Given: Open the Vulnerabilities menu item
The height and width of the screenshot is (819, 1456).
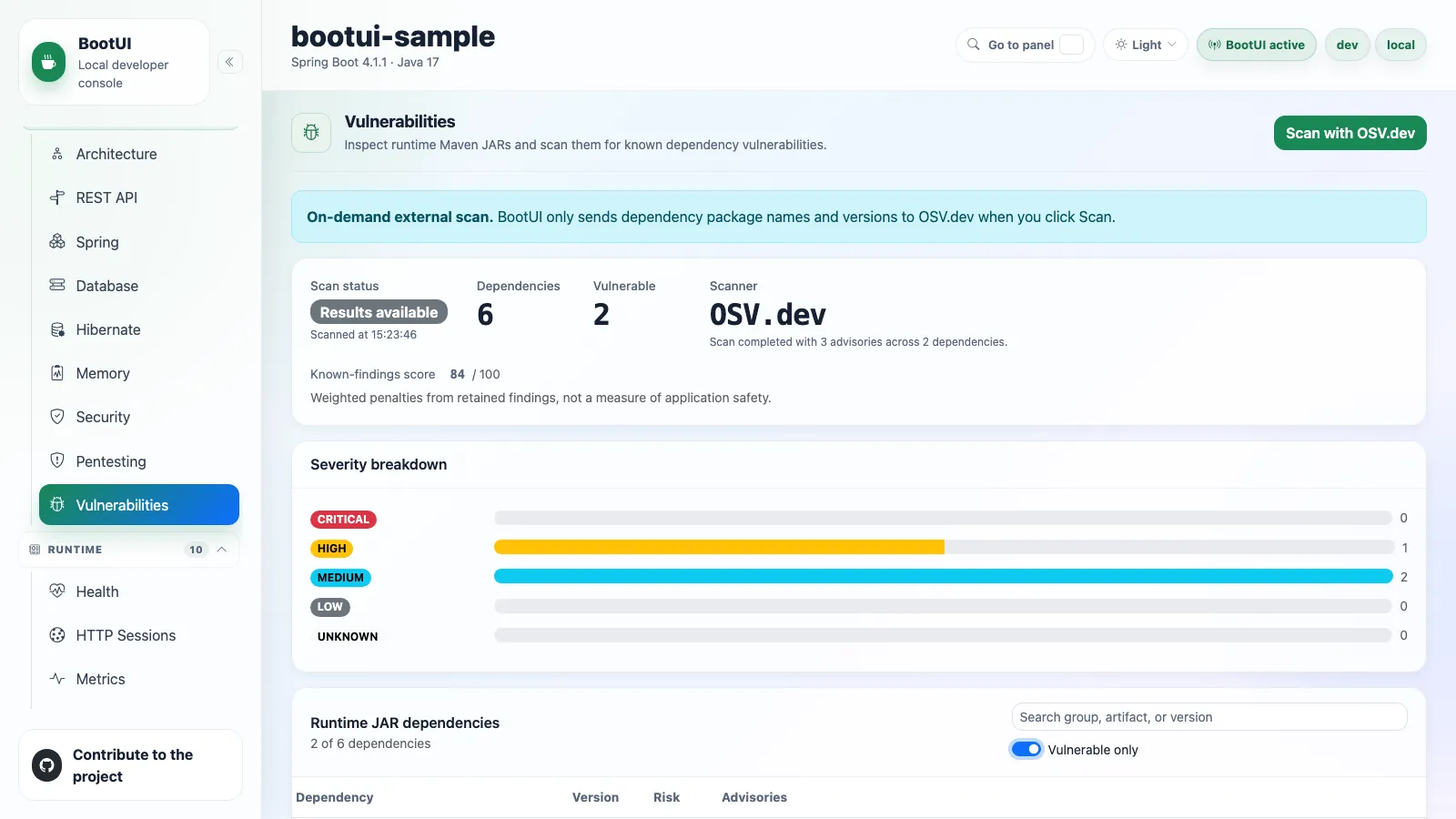Looking at the screenshot, I should point(139,505).
